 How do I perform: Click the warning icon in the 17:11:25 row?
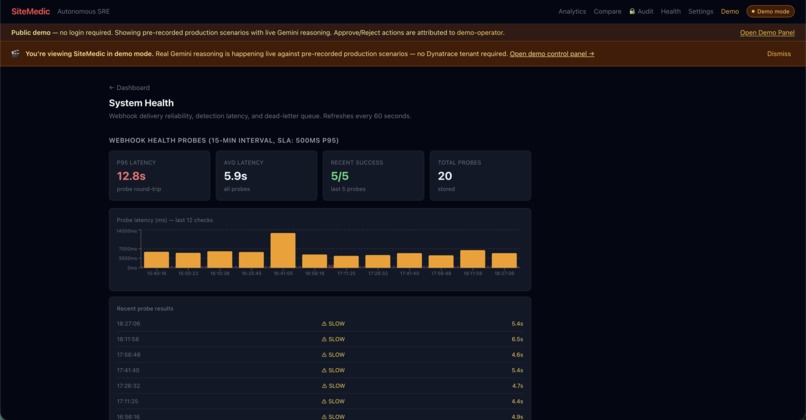tap(324, 401)
